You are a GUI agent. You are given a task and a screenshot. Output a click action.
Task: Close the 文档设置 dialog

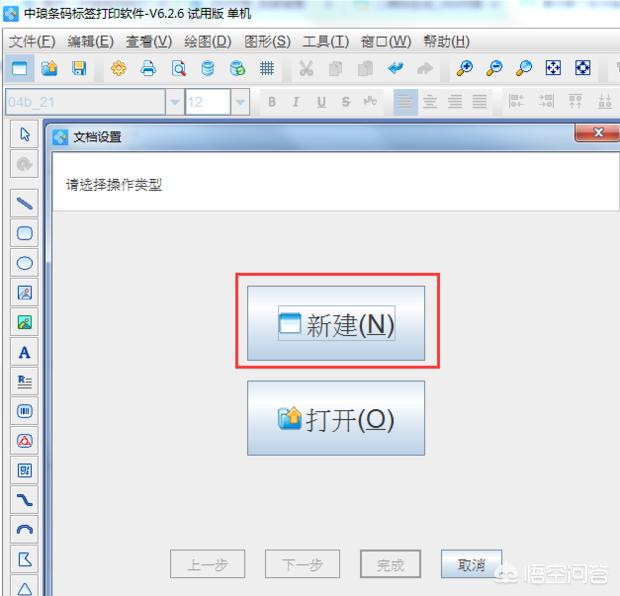(598, 132)
